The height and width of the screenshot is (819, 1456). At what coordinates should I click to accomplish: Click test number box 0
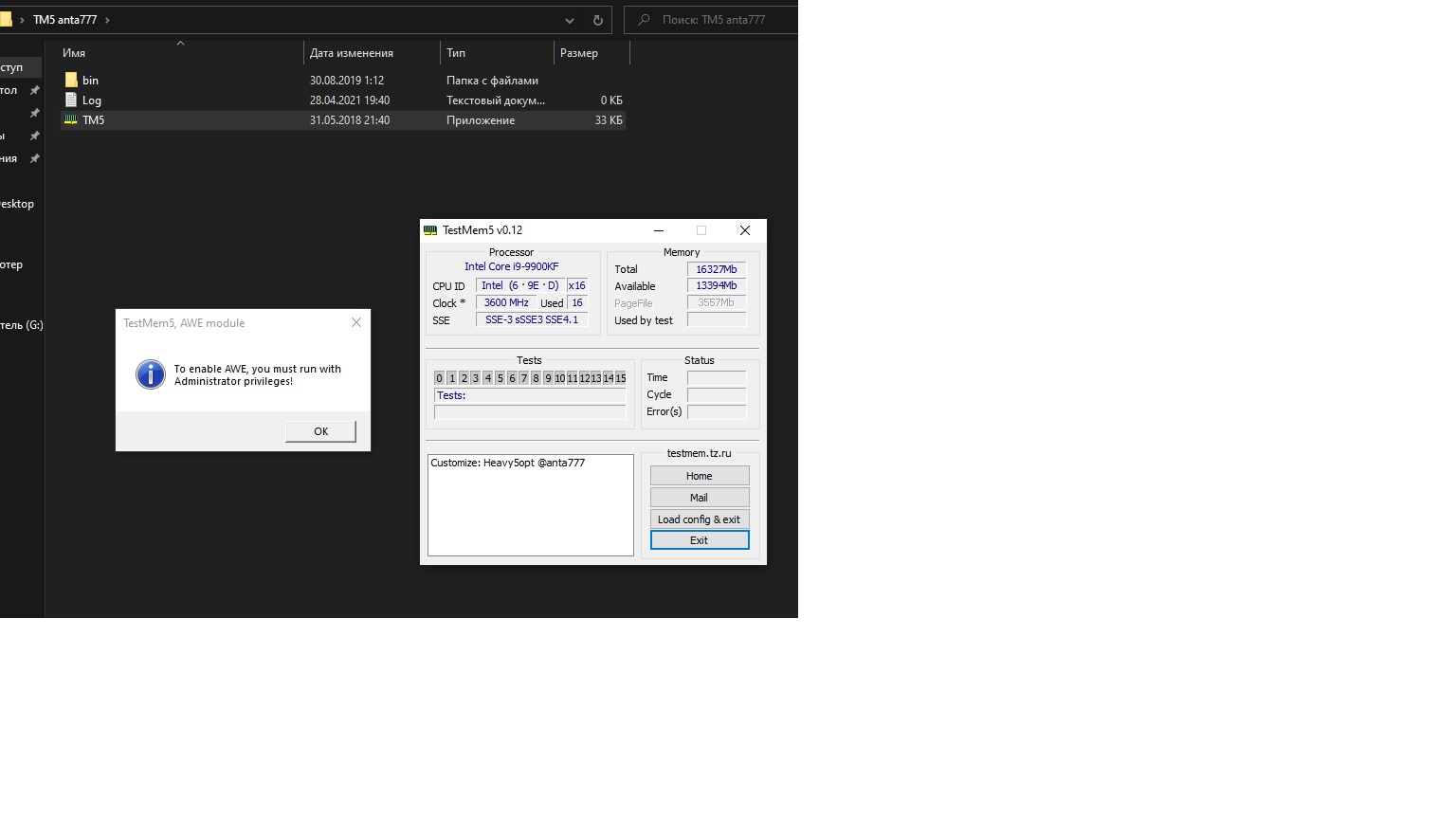pyautogui.click(x=440, y=378)
